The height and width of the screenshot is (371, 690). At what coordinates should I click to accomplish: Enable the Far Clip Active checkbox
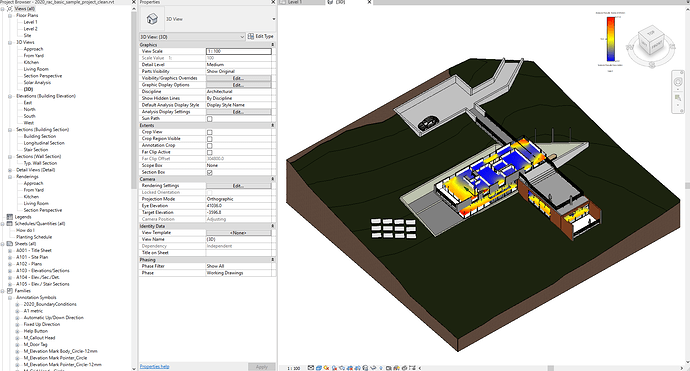tap(209, 152)
